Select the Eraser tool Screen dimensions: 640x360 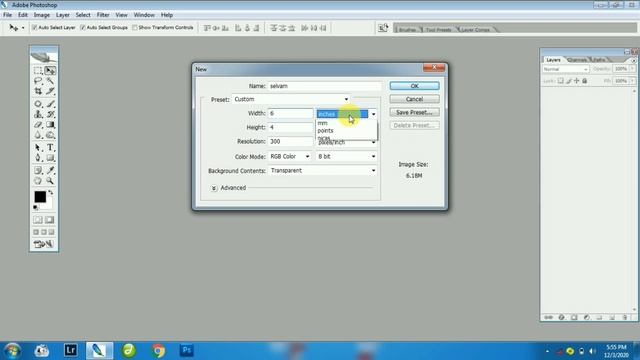coord(38,124)
